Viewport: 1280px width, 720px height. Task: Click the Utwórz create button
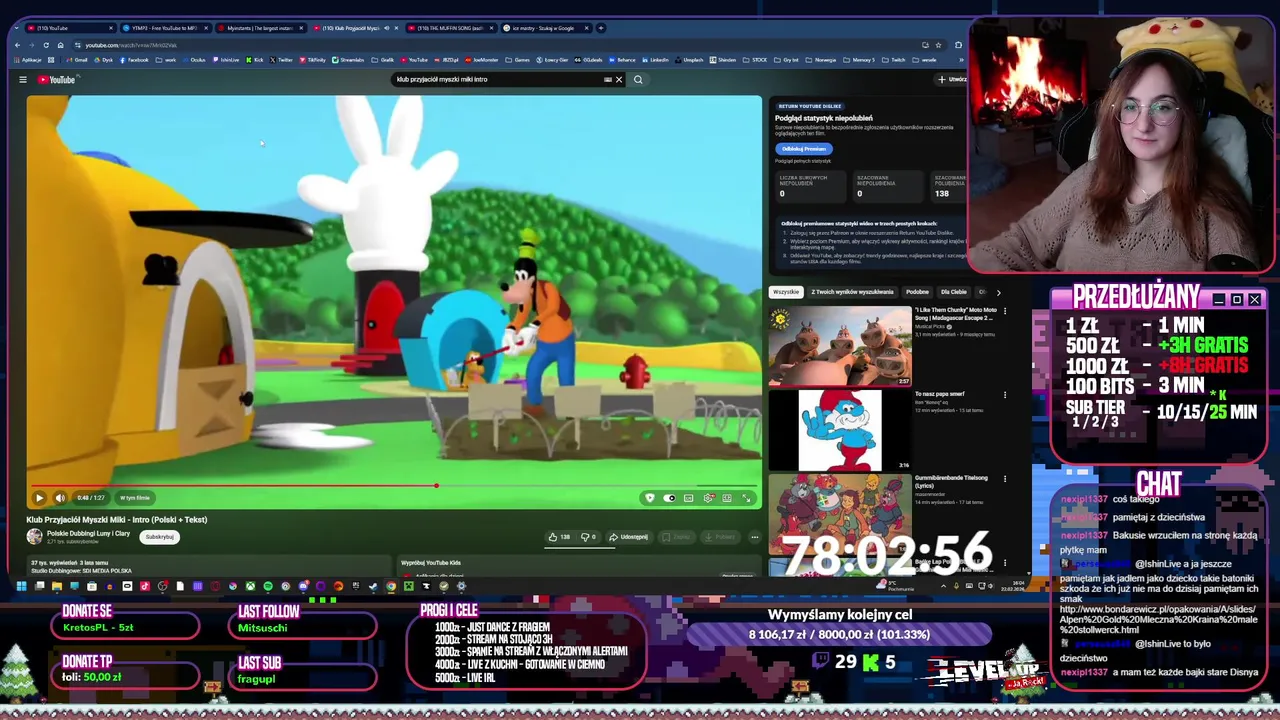[952, 80]
